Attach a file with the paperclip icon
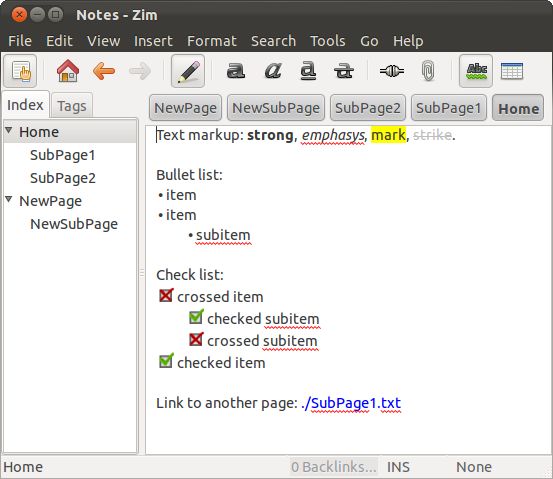The height and width of the screenshot is (479, 553). click(428, 71)
